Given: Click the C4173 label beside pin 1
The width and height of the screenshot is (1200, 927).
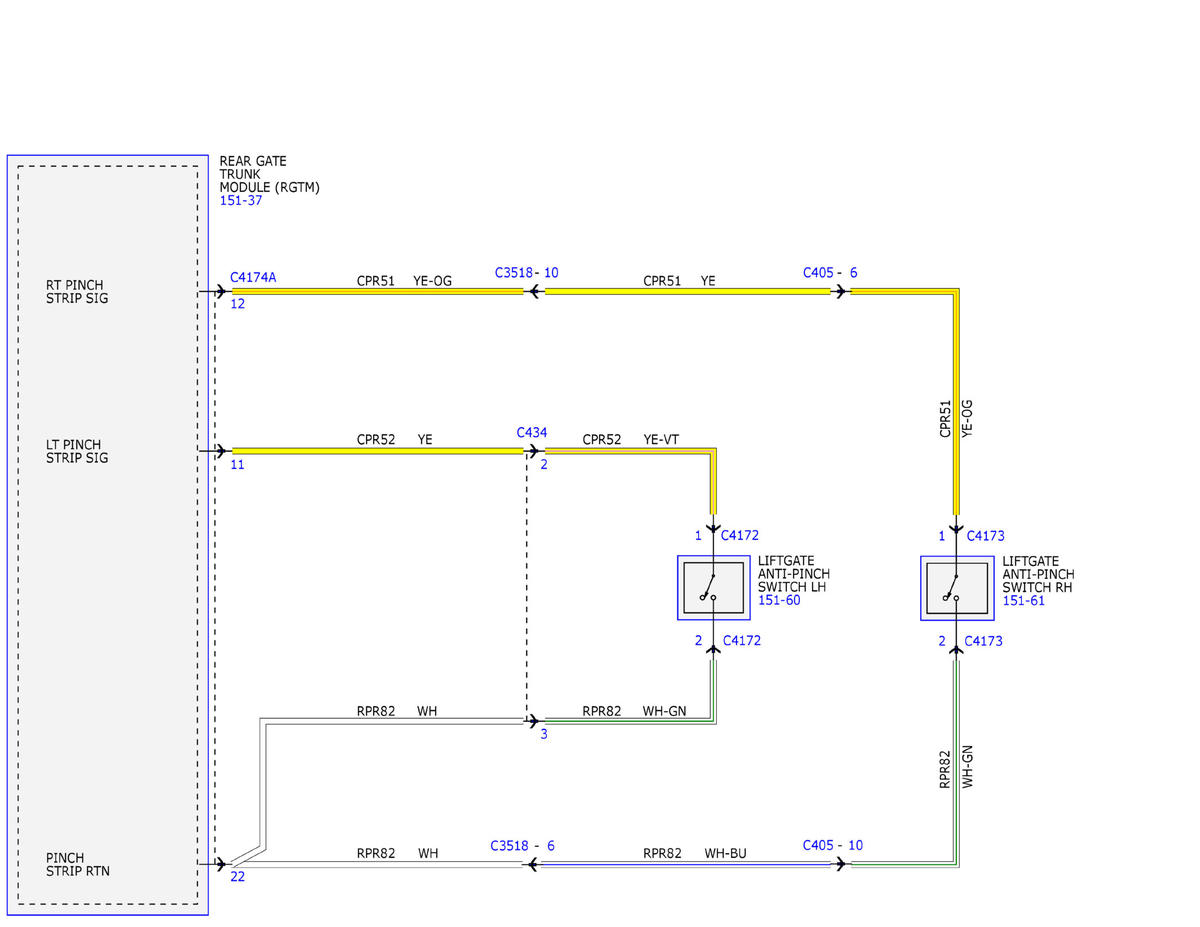Looking at the screenshot, I should tap(985, 536).
